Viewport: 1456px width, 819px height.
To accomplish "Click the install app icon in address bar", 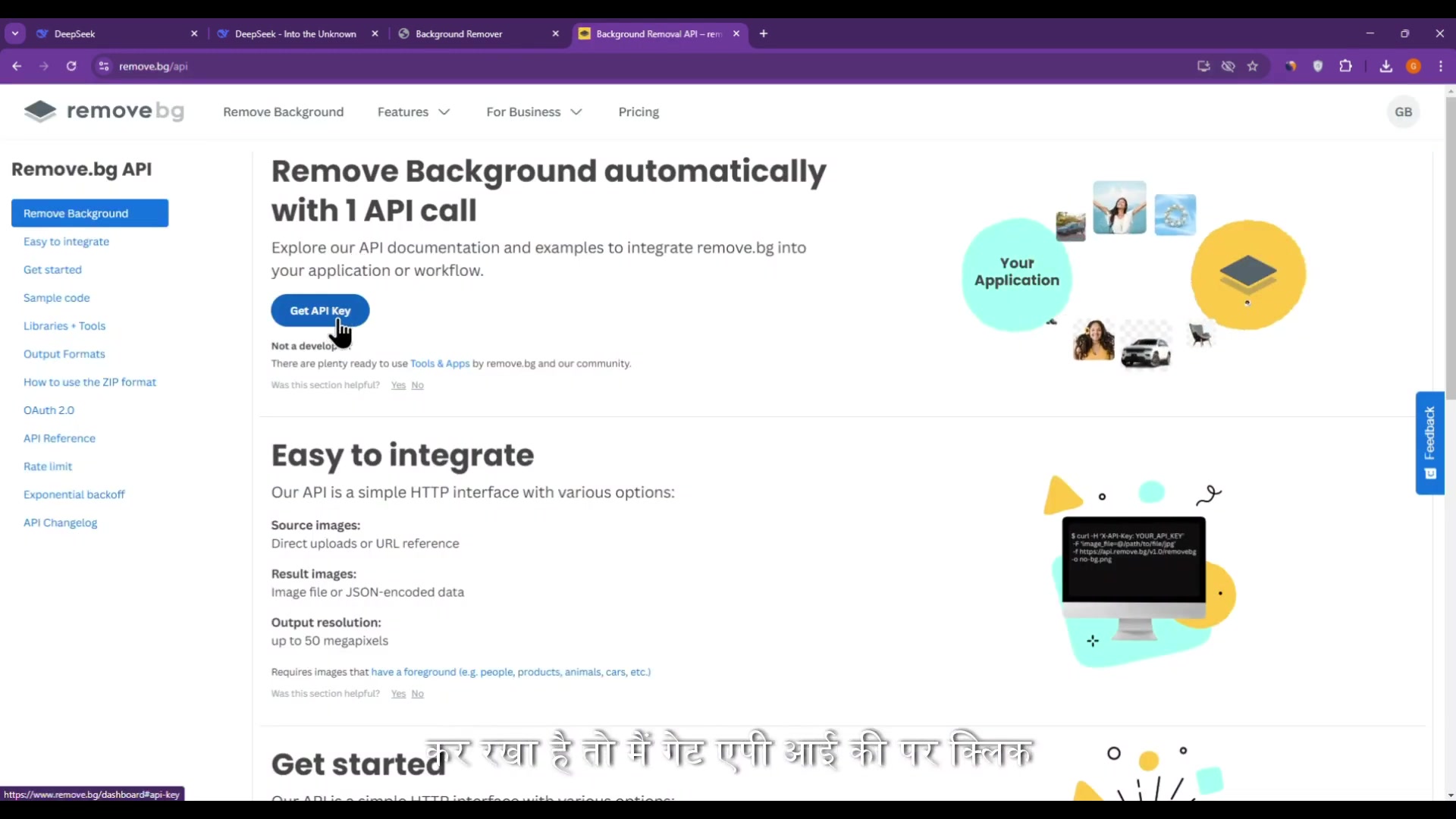I will [x=1203, y=66].
